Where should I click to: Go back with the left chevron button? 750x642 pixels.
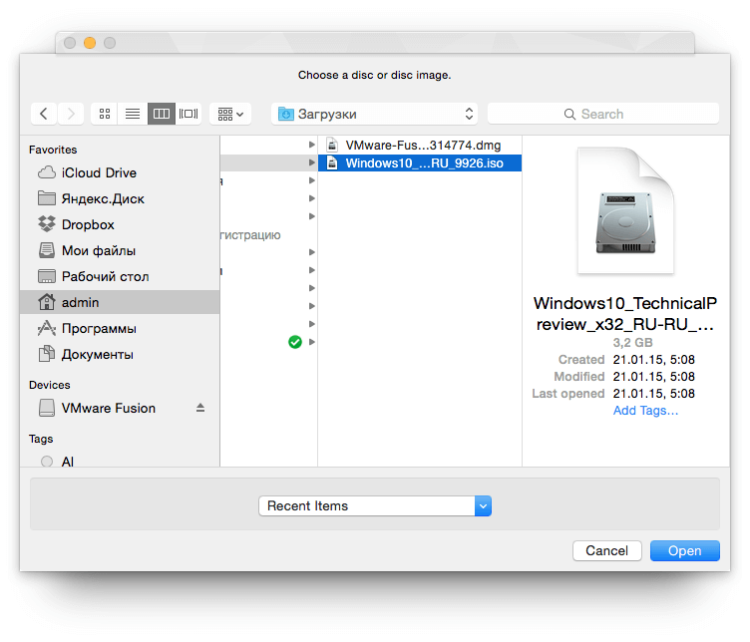44,114
